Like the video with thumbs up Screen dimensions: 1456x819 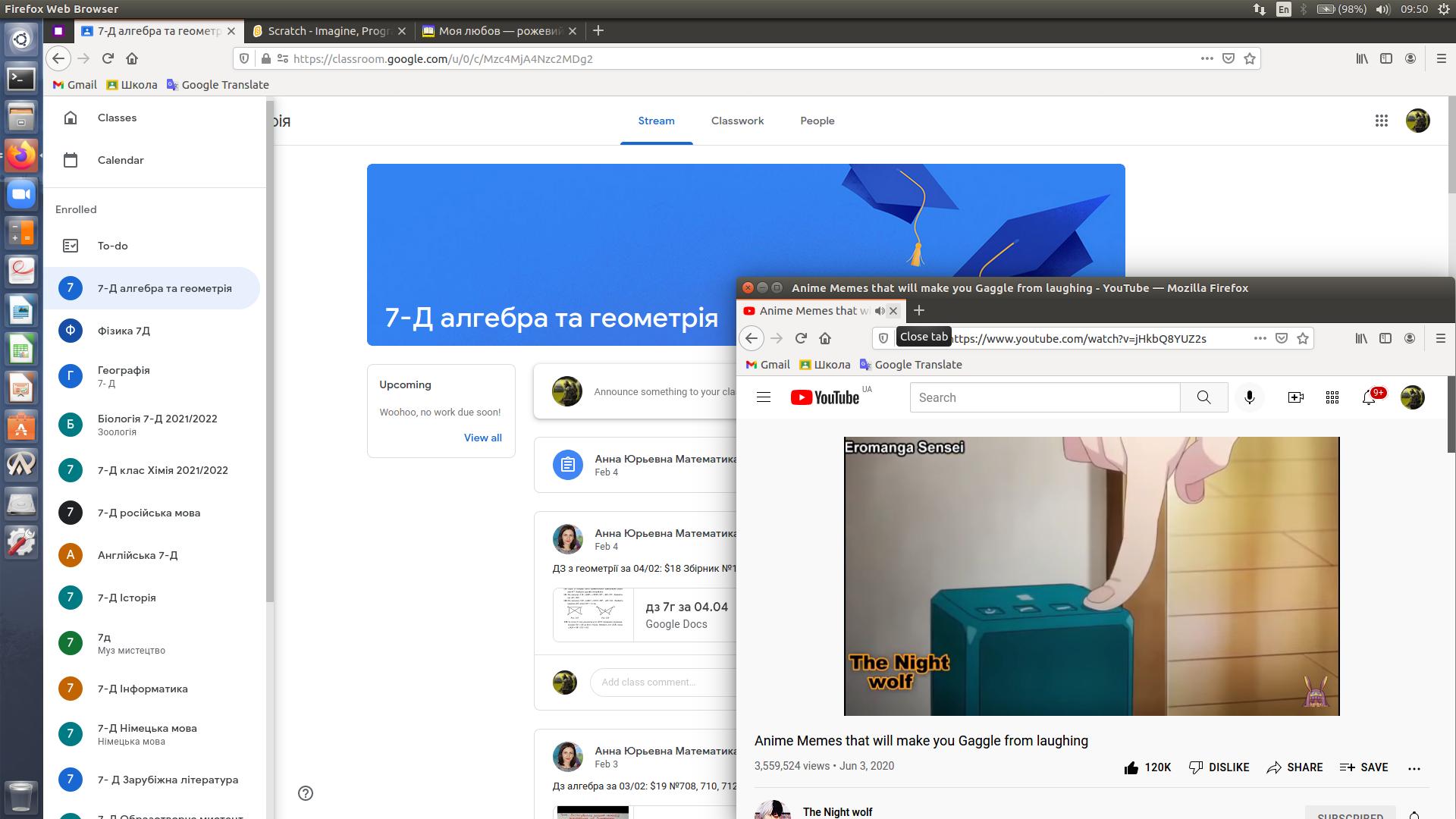click(x=1131, y=767)
